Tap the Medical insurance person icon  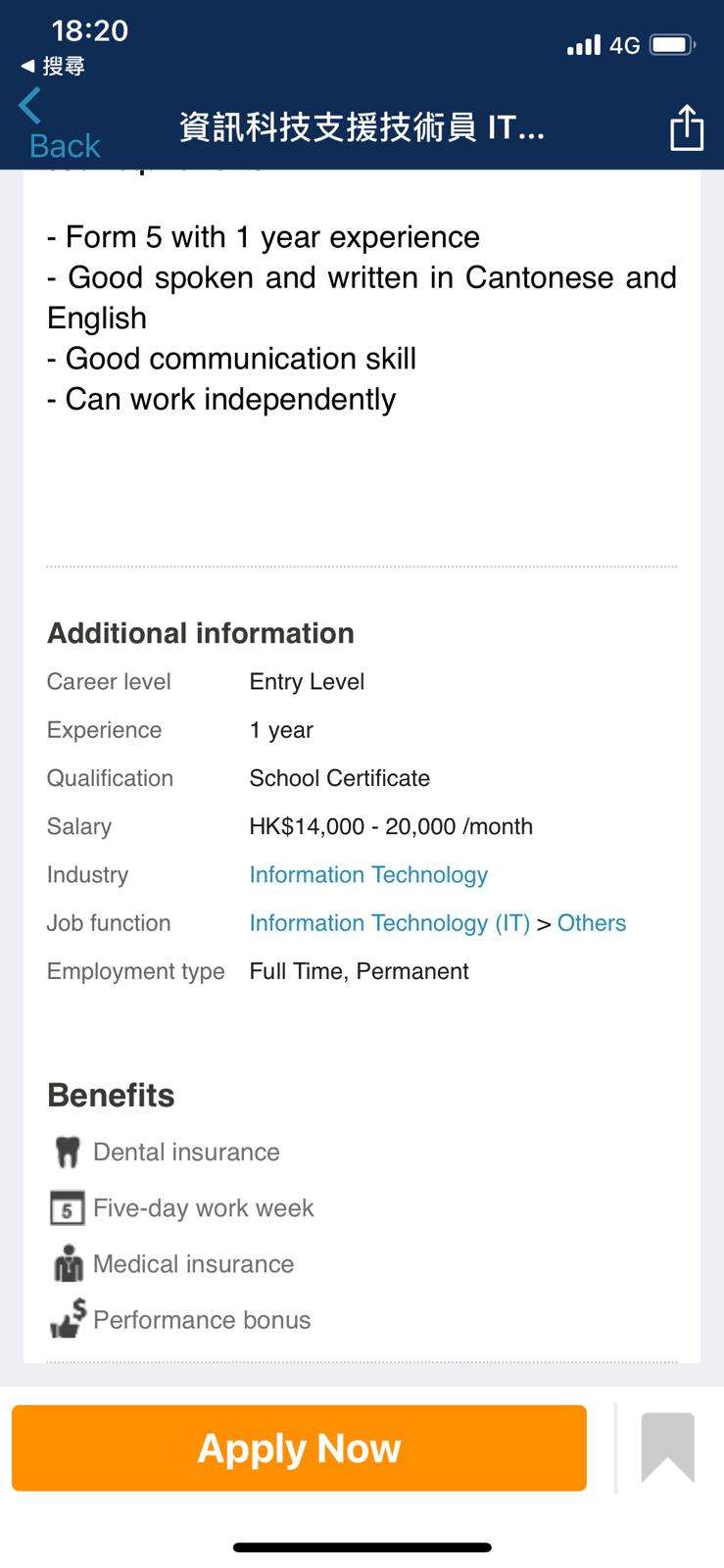click(x=68, y=1264)
